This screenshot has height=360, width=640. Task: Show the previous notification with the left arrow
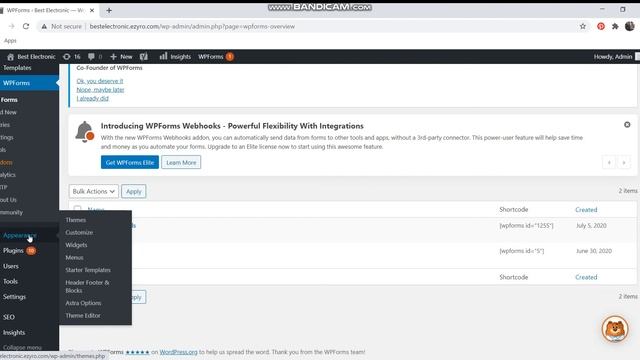pyautogui.click(x=609, y=162)
